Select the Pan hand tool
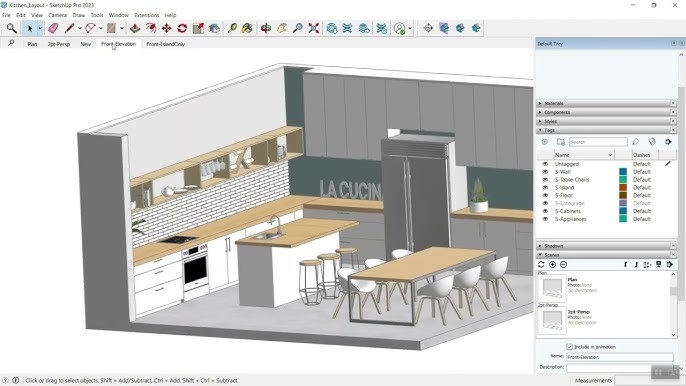Viewport: 686px width, 386px height. 282,28
